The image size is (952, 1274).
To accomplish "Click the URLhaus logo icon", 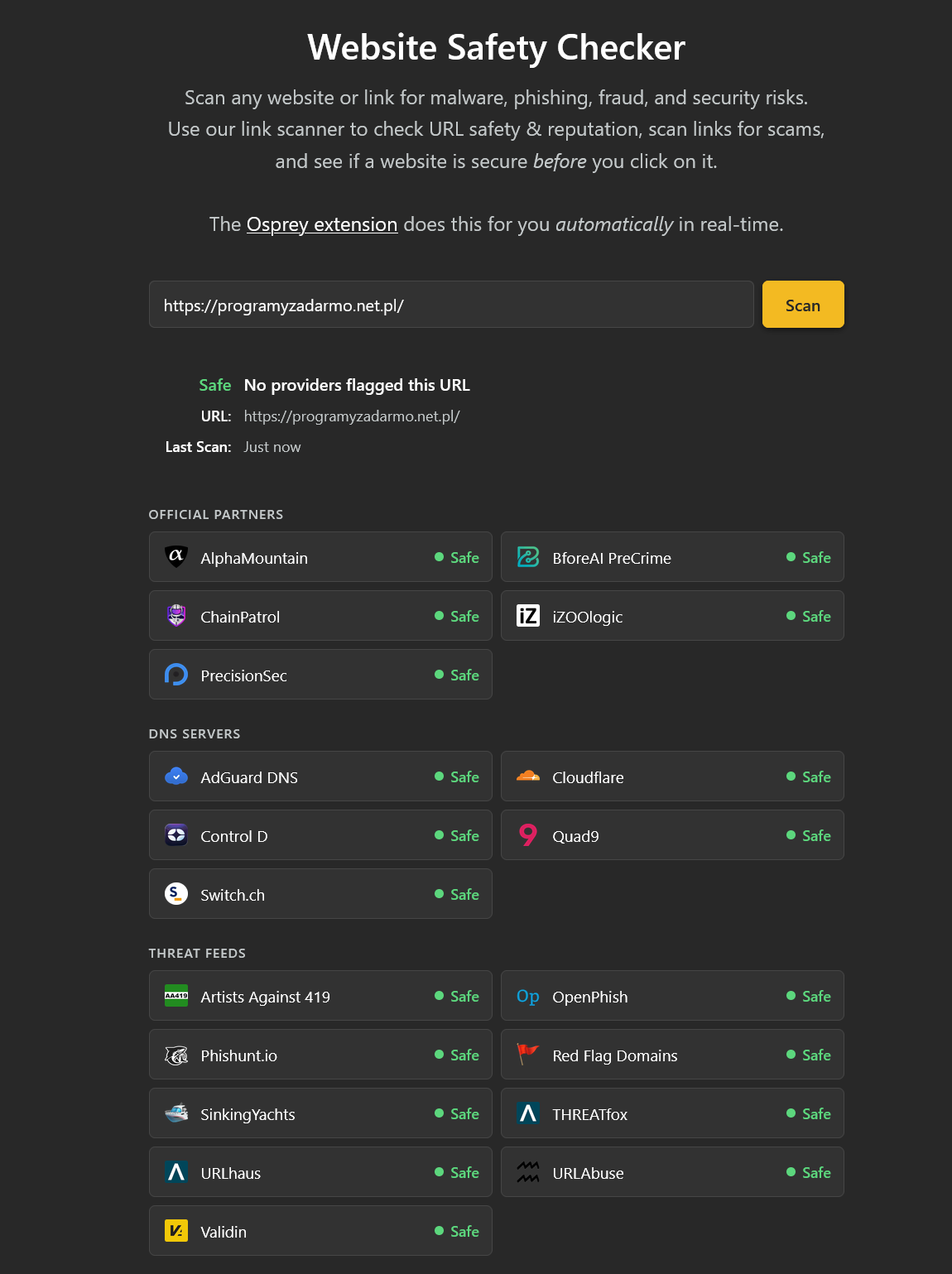I will tap(176, 1172).
